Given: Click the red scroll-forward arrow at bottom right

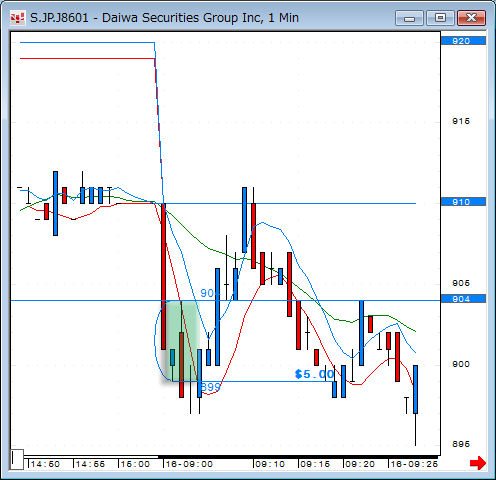Looking at the screenshot, I should [478, 463].
